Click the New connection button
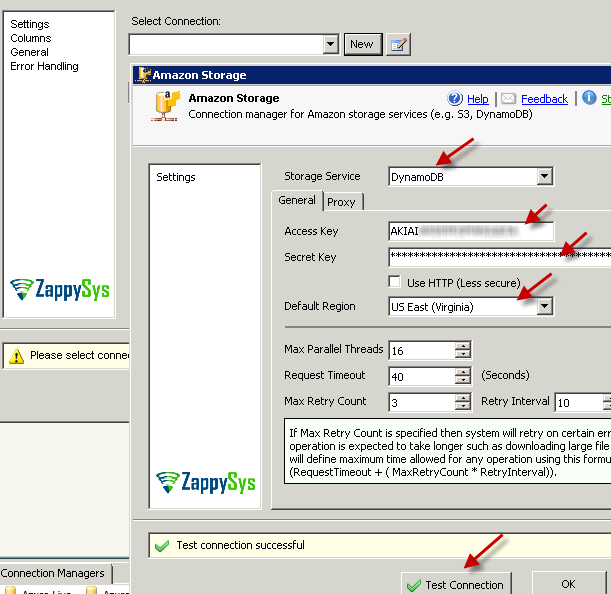The height and width of the screenshot is (594, 611). coord(362,44)
